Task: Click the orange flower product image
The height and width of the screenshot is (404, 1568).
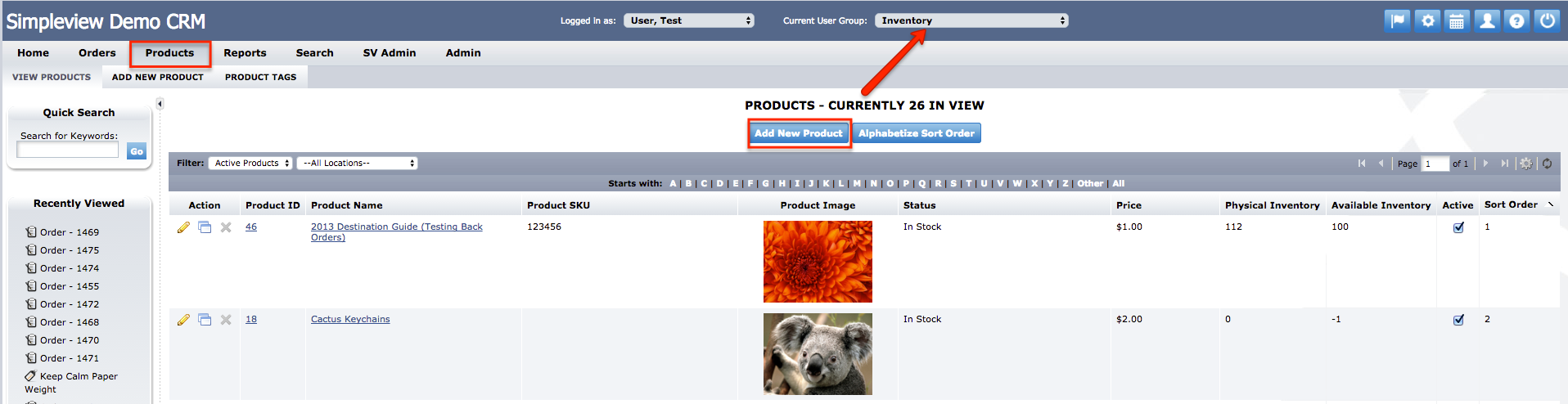Action: pyautogui.click(x=818, y=262)
